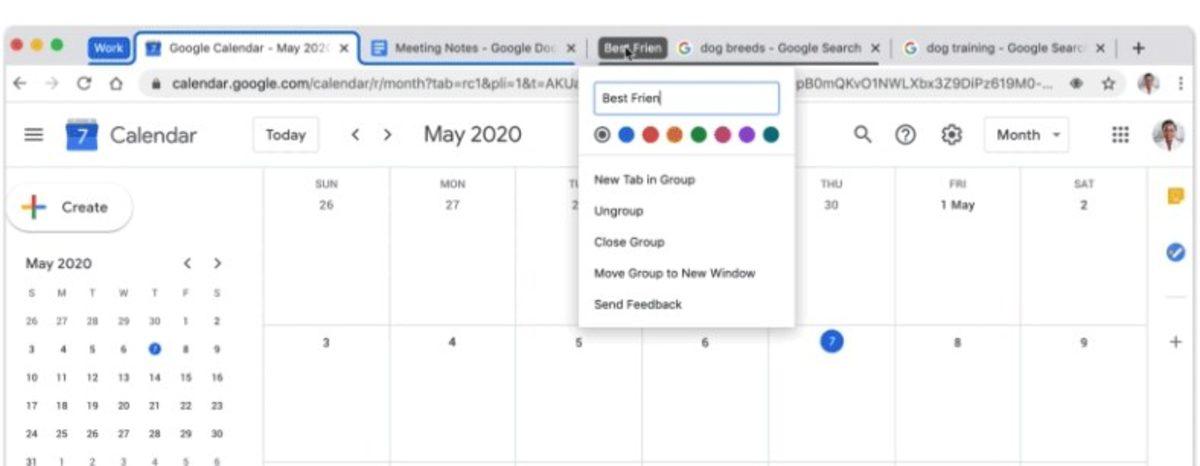The image size is (1200, 466).
Task: Open the Month view dropdown
Action: click(1027, 135)
